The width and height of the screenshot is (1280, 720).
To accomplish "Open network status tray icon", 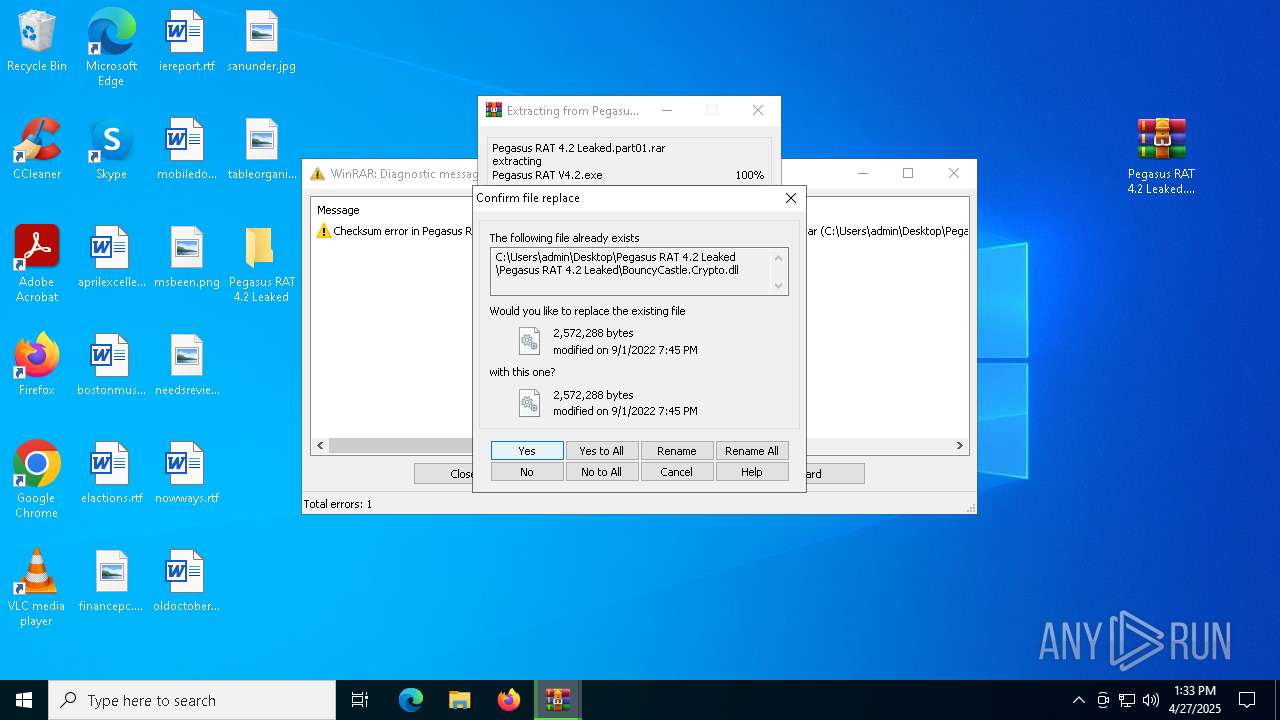I will [1127, 700].
